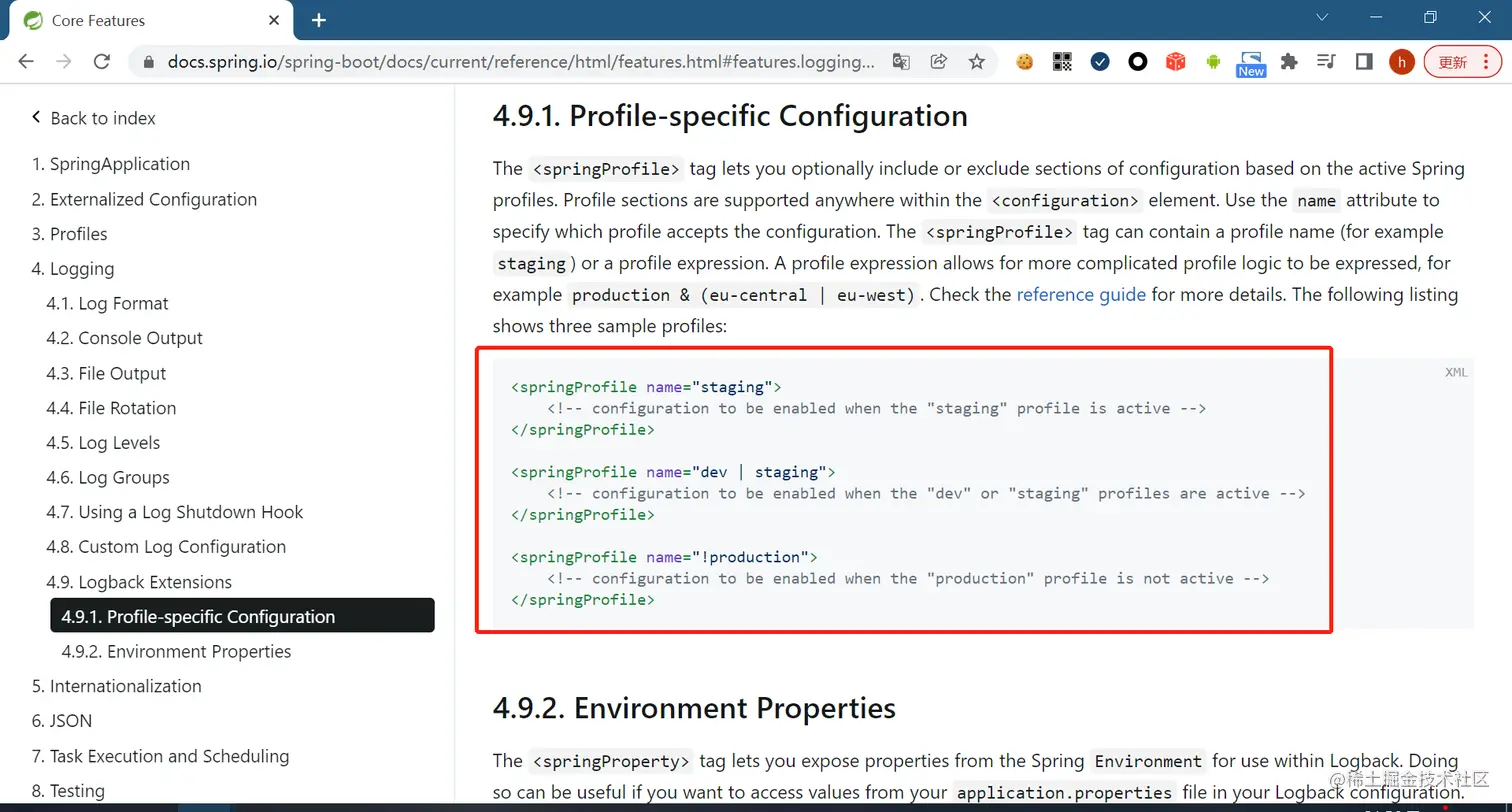The width and height of the screenshot is (1512, 812).
Task: Open 4.2. Console Output
Action: [124, 338]
